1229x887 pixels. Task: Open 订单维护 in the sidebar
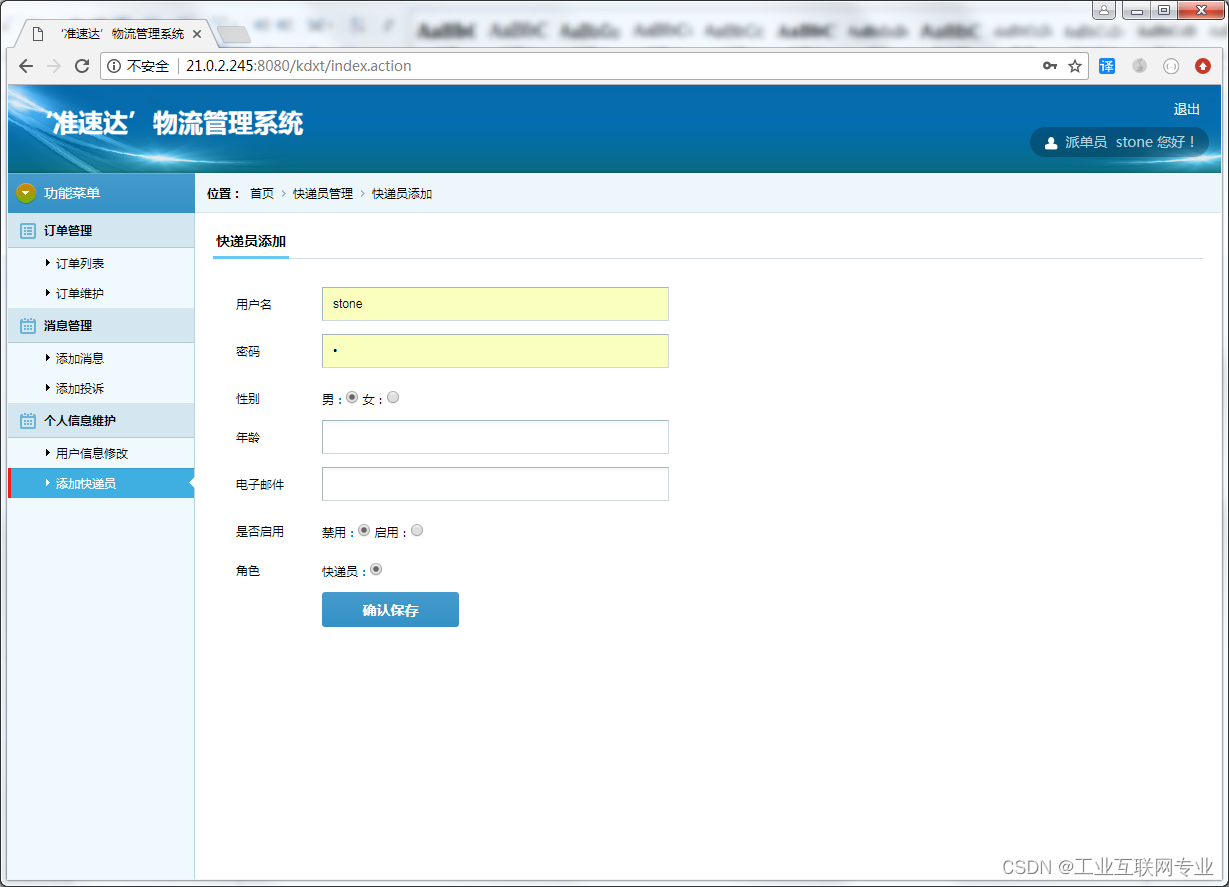click(x=80, y=294)
